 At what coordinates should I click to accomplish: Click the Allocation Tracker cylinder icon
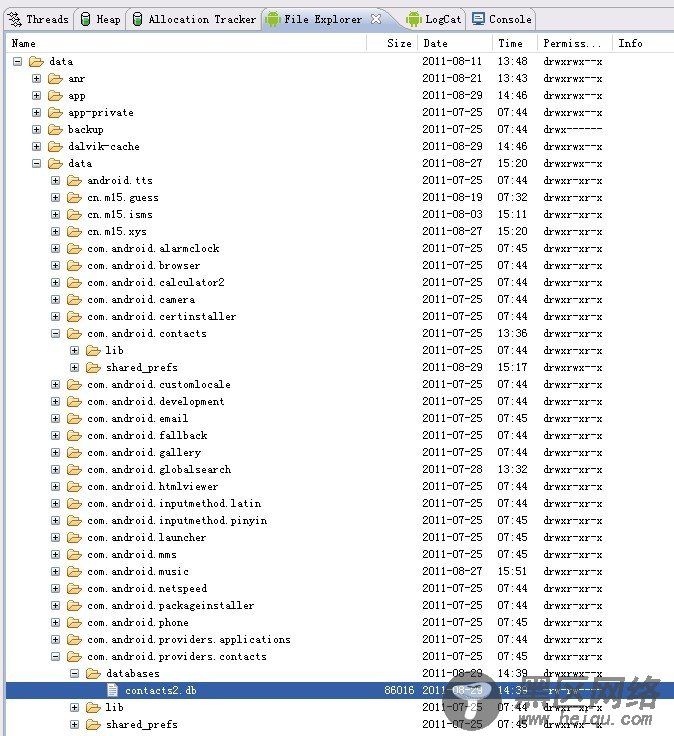(138, 19)
